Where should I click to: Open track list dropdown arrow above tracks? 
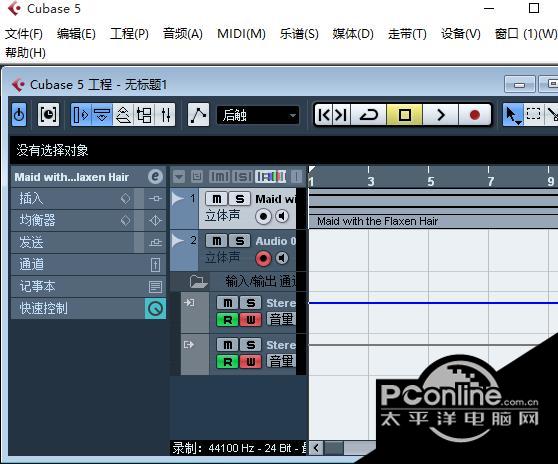tap(179, 176)
